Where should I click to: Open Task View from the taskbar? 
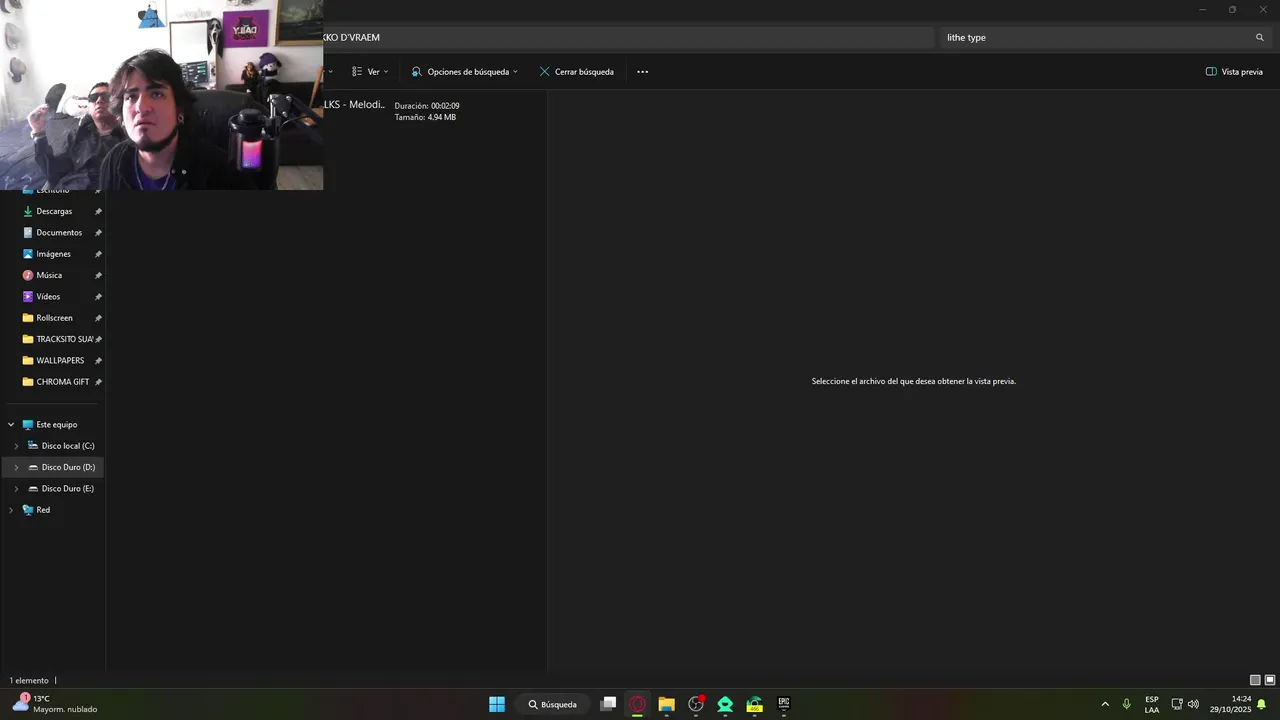click(608, 704)
